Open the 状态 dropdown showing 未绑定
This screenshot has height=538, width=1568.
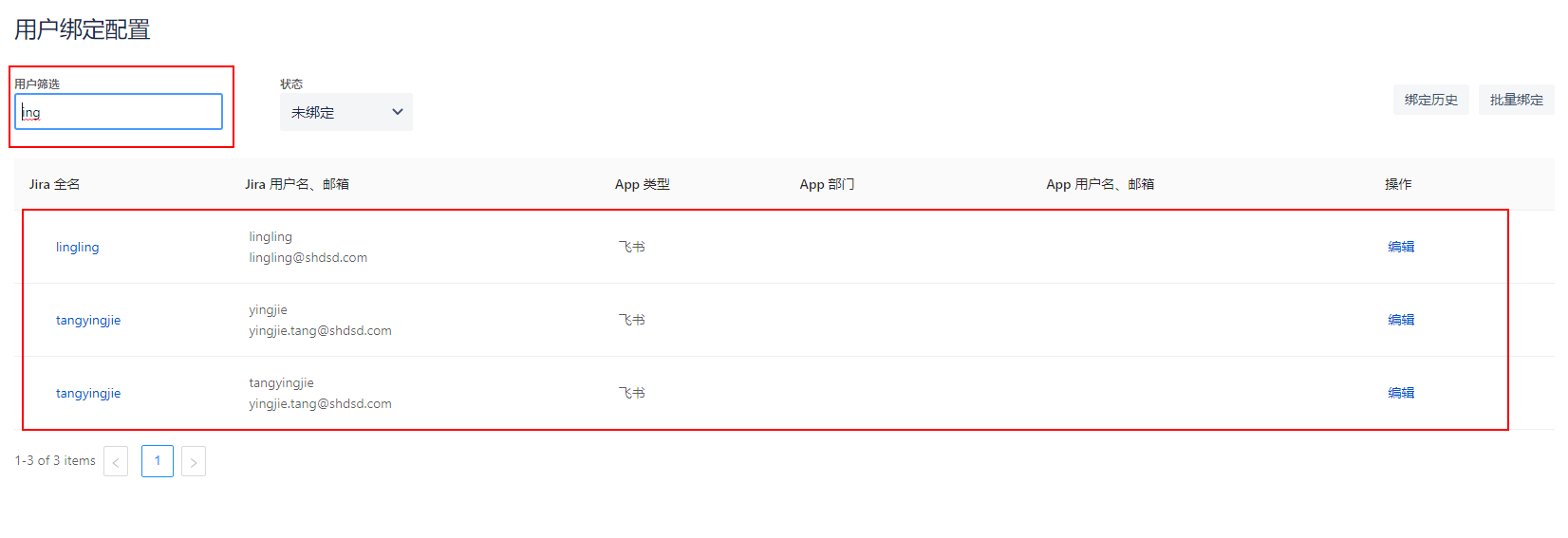(345, 112)
